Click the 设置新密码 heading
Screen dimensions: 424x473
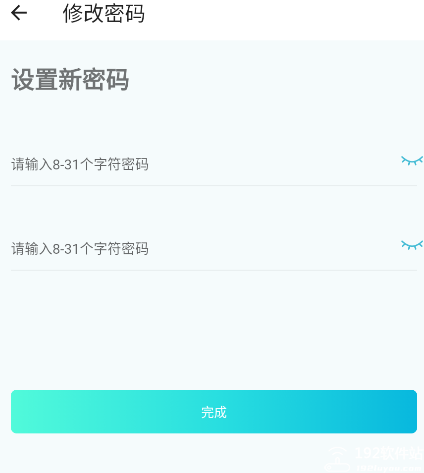pos(70,79)
